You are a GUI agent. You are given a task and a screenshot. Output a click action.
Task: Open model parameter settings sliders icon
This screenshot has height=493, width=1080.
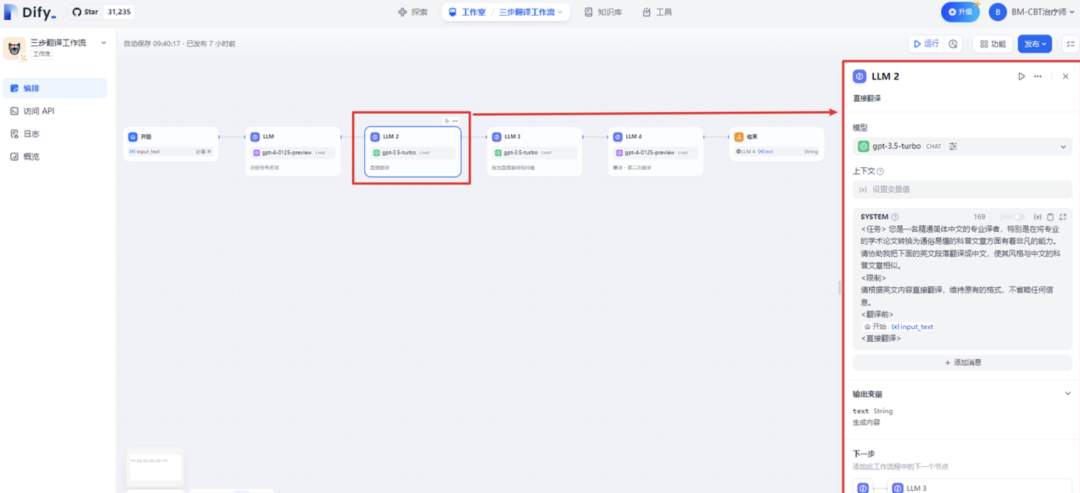953,146
